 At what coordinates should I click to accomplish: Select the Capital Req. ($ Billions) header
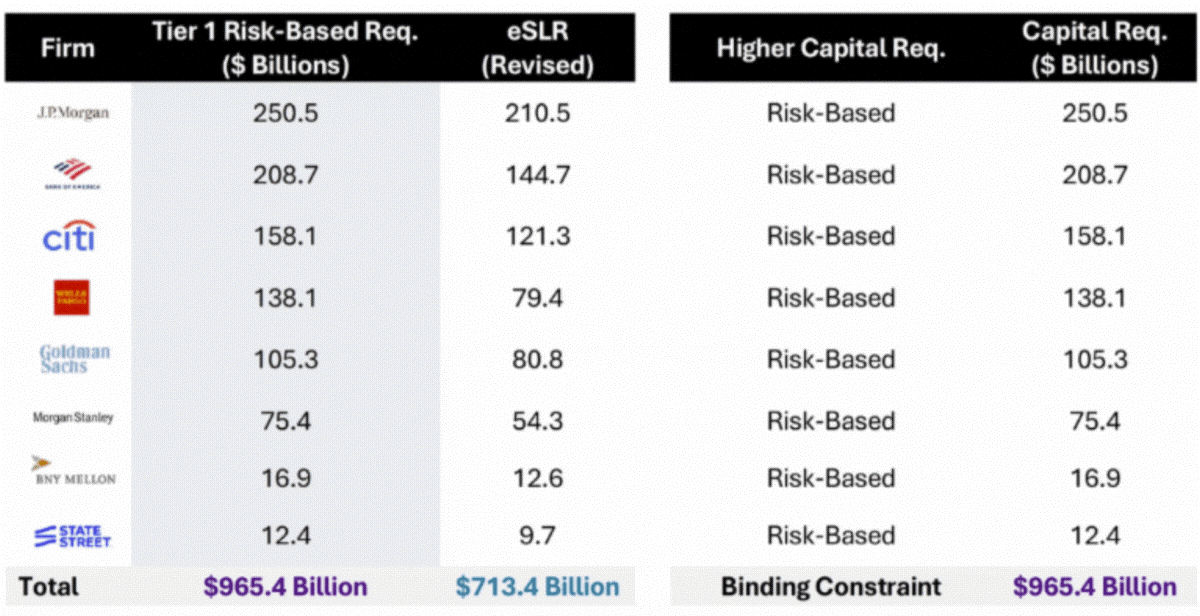[1093, 48]
